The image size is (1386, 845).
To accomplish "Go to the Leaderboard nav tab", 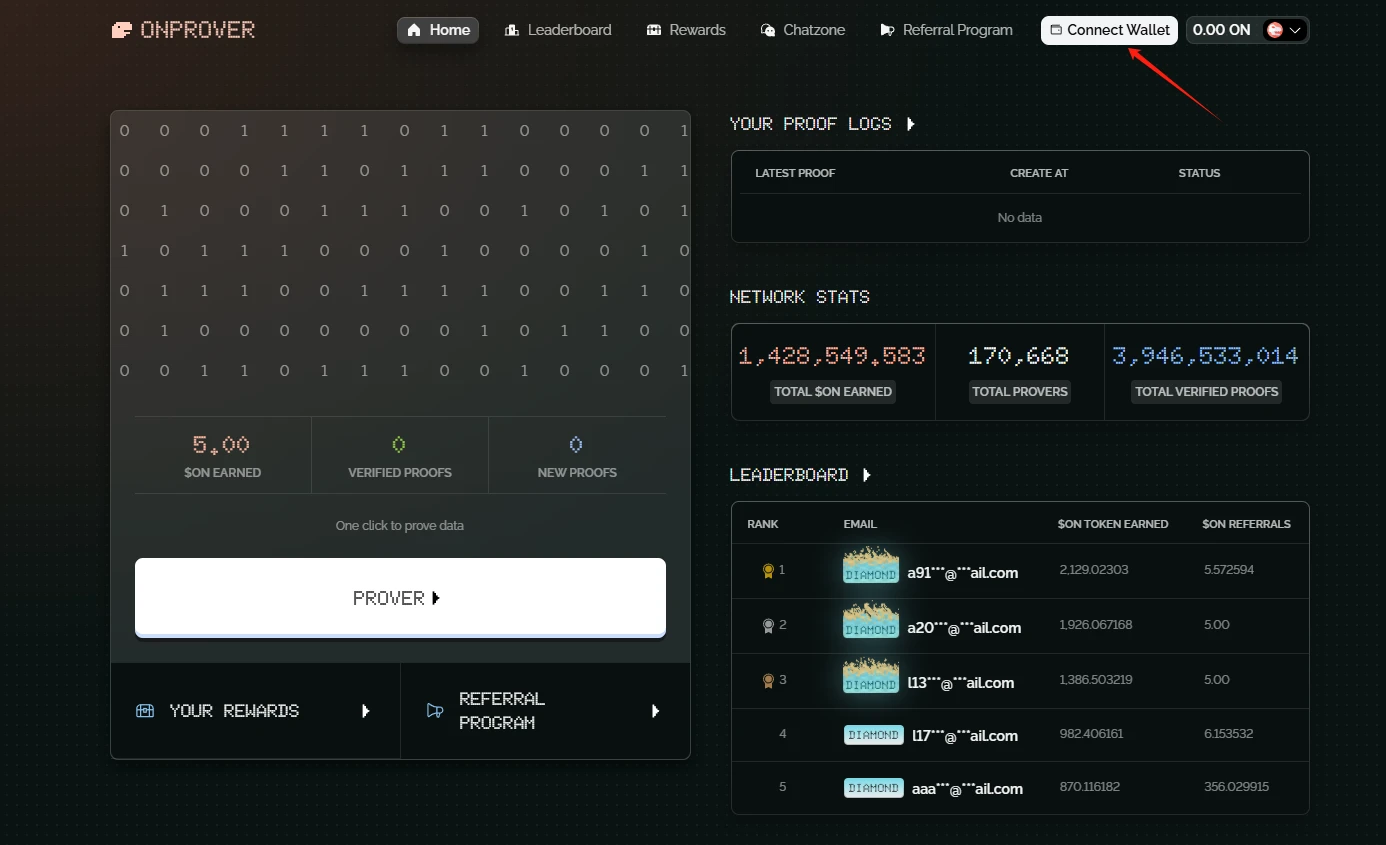I will (x=558, y=30).
